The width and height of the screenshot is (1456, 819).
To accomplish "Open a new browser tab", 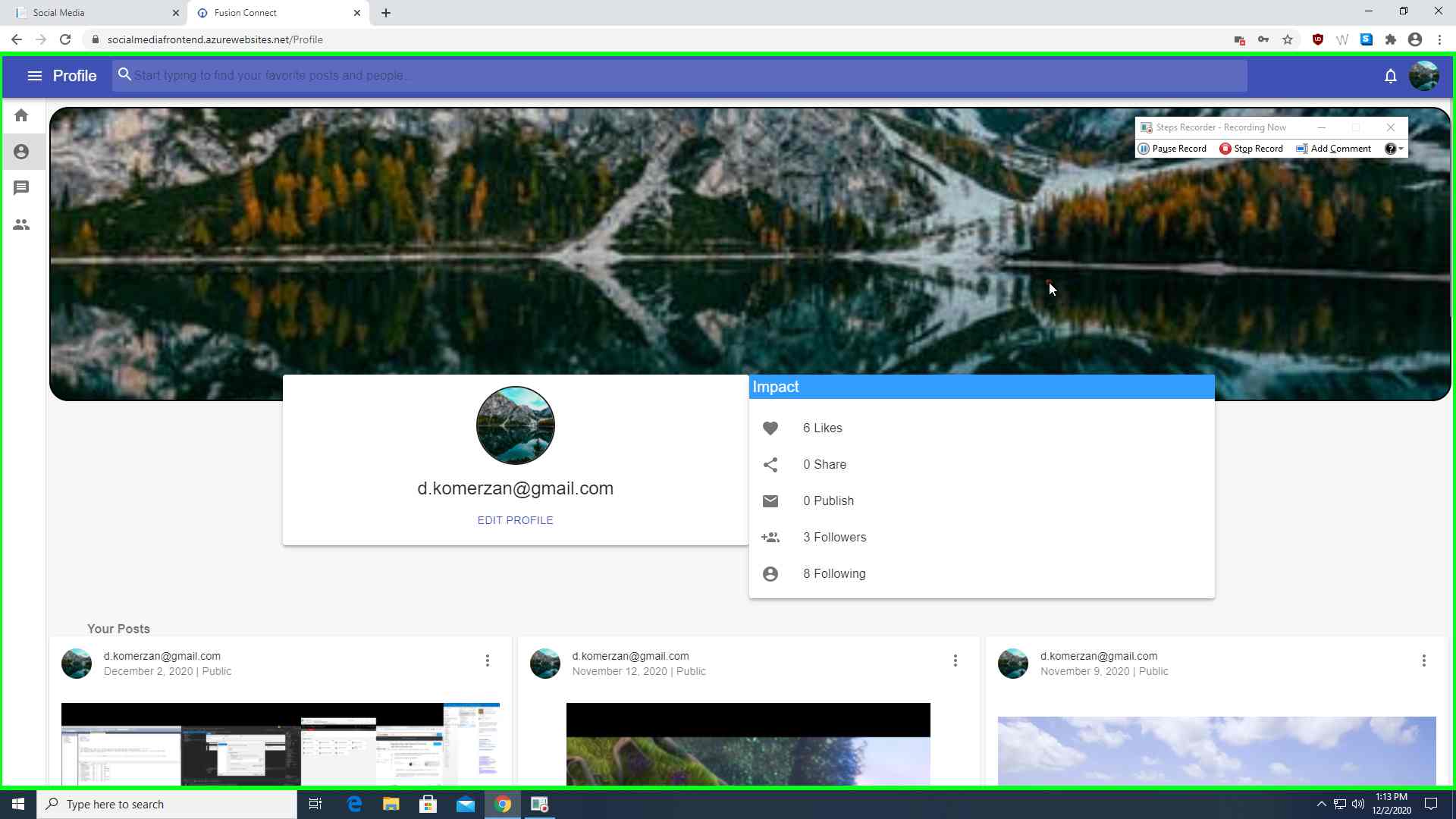I will point(386,13).
